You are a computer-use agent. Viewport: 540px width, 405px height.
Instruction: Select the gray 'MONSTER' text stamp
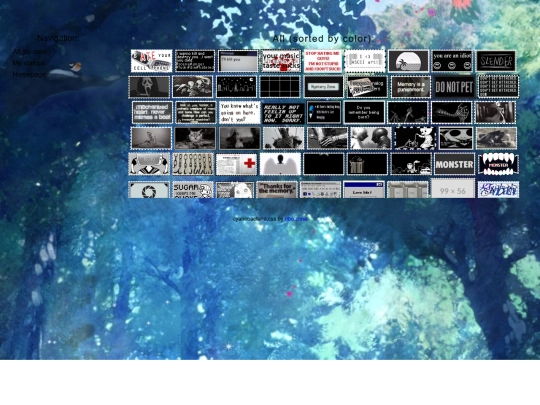pyautogui.click(x=454, y=164)
